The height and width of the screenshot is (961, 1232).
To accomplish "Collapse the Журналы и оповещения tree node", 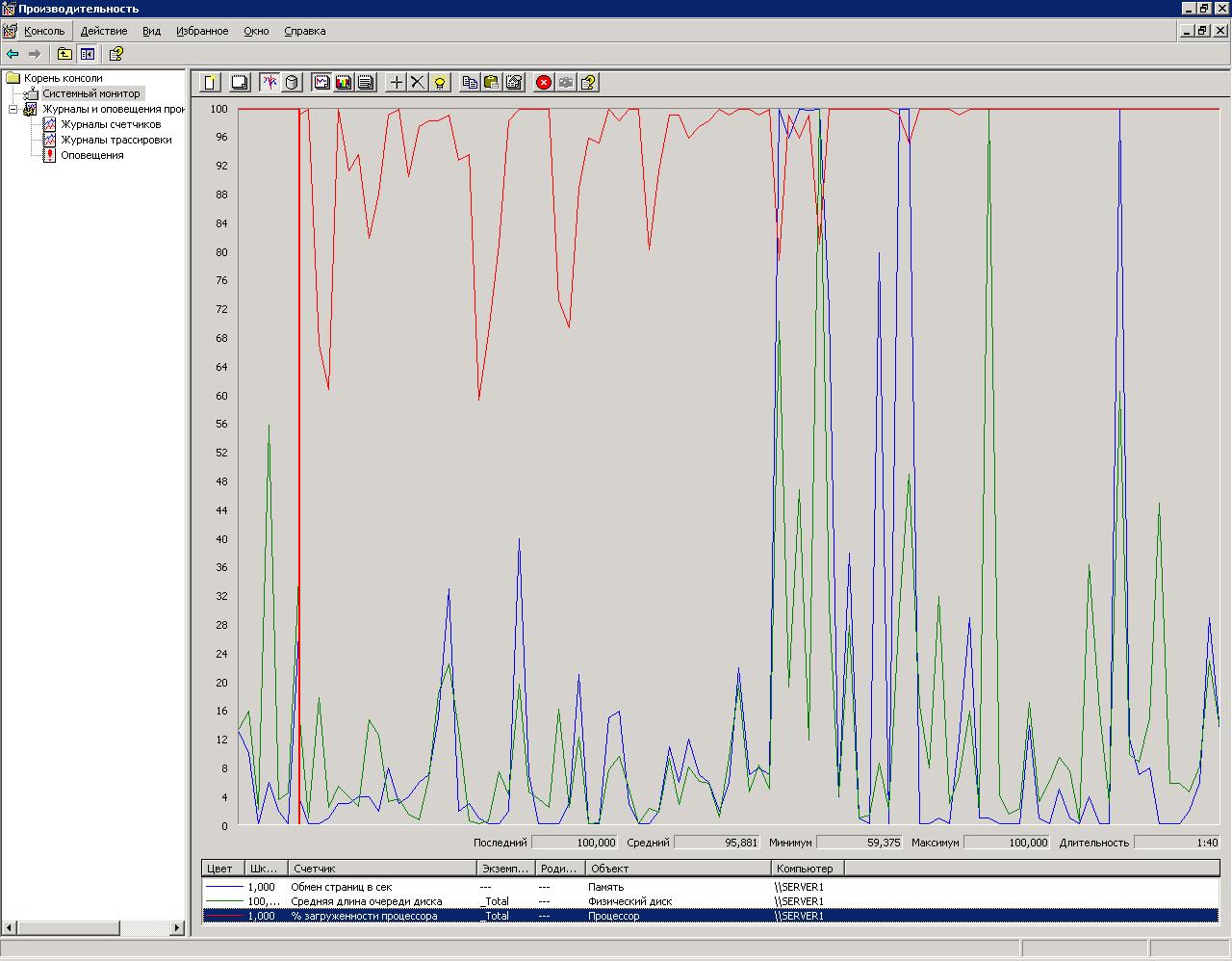I will 13,109.
